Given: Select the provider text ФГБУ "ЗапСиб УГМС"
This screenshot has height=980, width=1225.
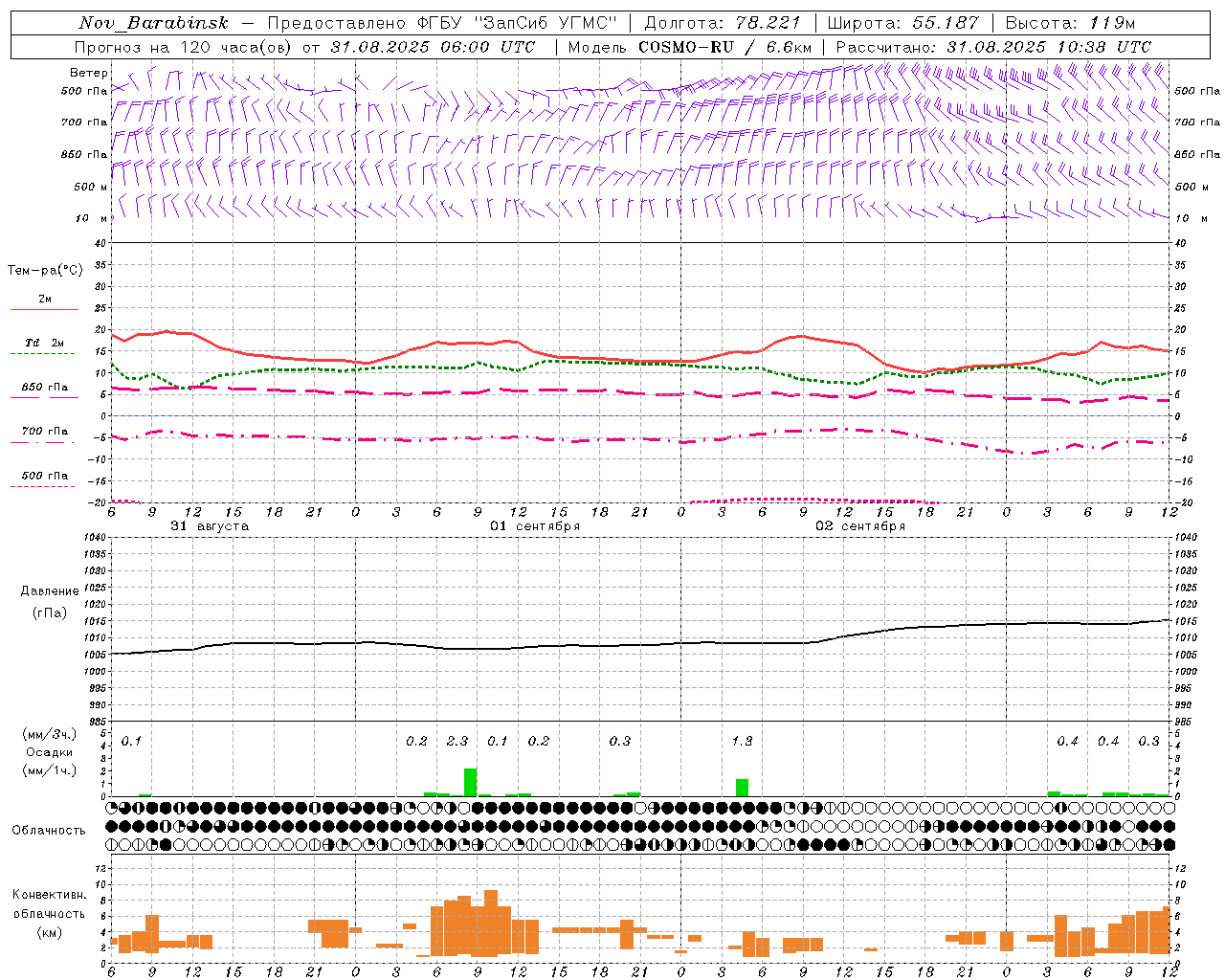Looking at the screenshot, I should [518, 23].
